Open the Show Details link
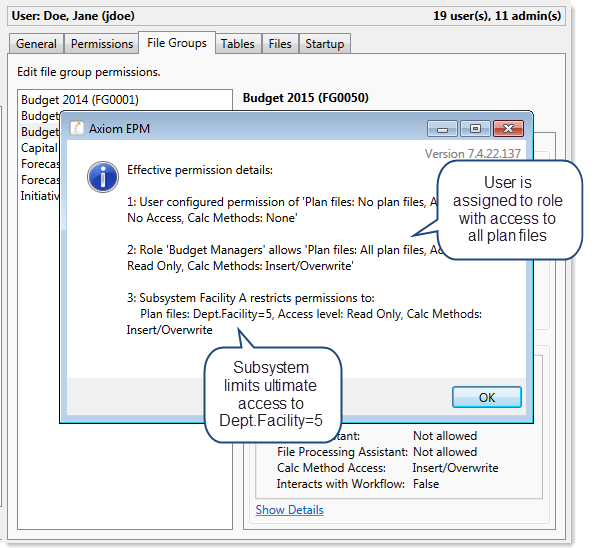This screenshot has height=548, width=599. [x=290, y=510]
